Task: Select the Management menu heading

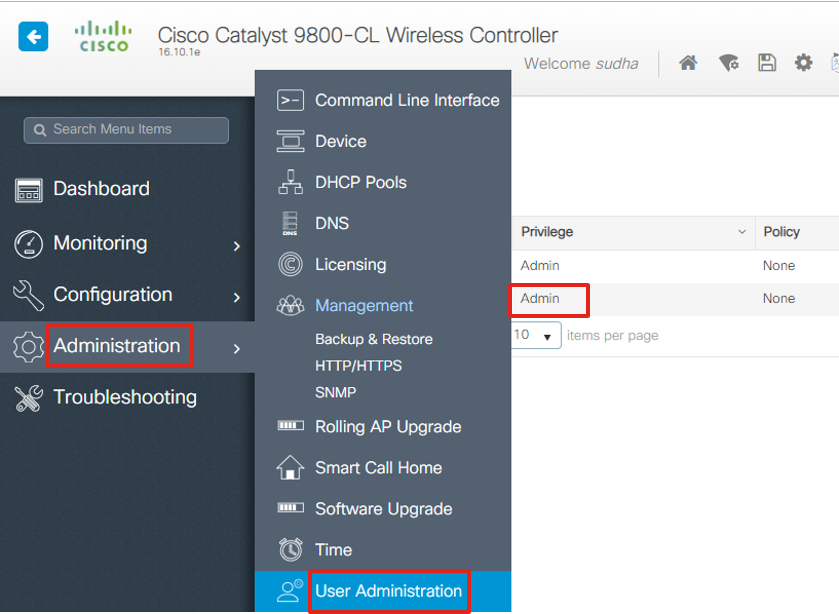Action: [x=364, y=306]
